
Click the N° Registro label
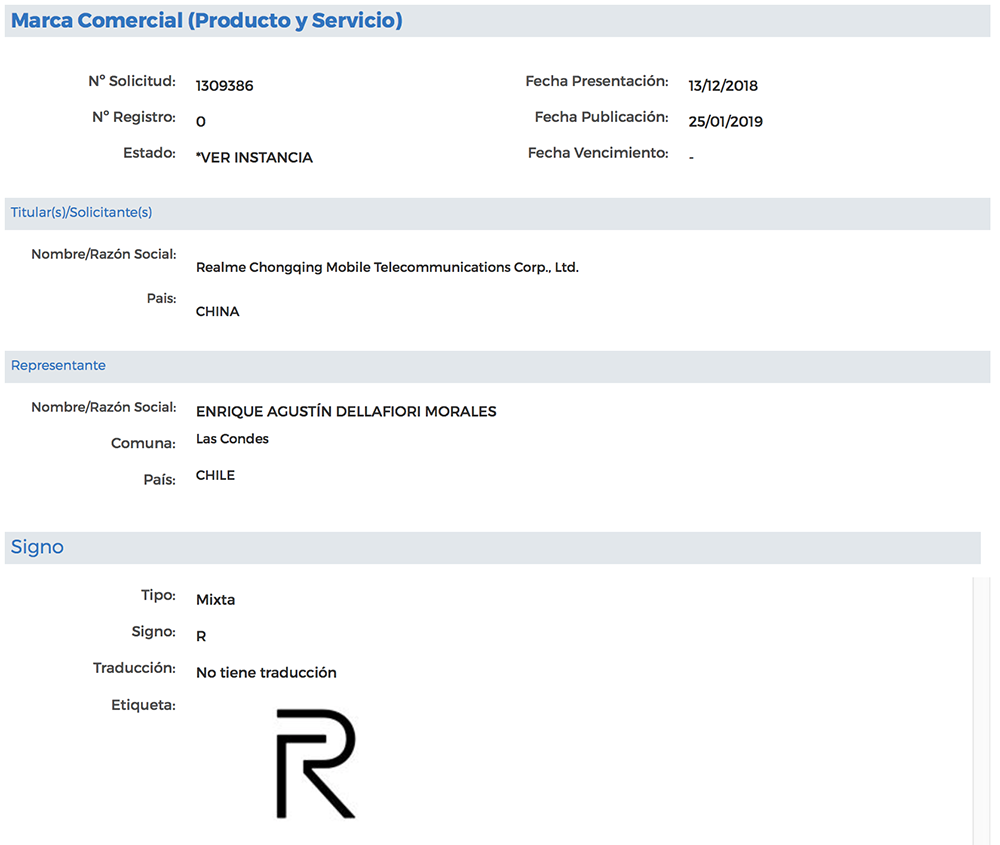[134, 117]
